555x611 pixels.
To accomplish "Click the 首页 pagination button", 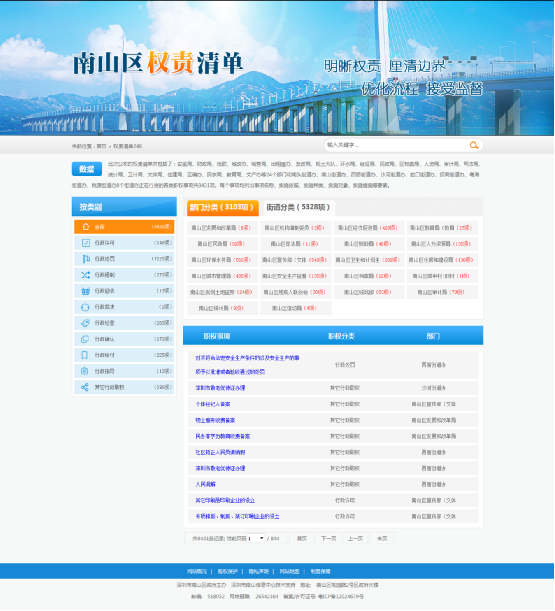I will click(302, 538).
